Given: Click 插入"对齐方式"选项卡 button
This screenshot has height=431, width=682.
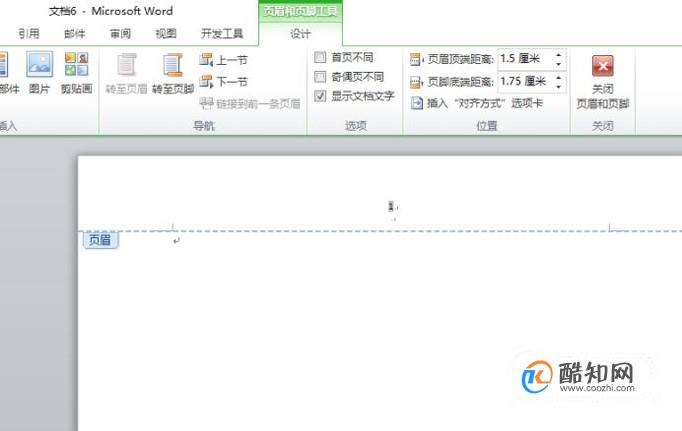Looking at the screenshot, I should pos(477,104).
